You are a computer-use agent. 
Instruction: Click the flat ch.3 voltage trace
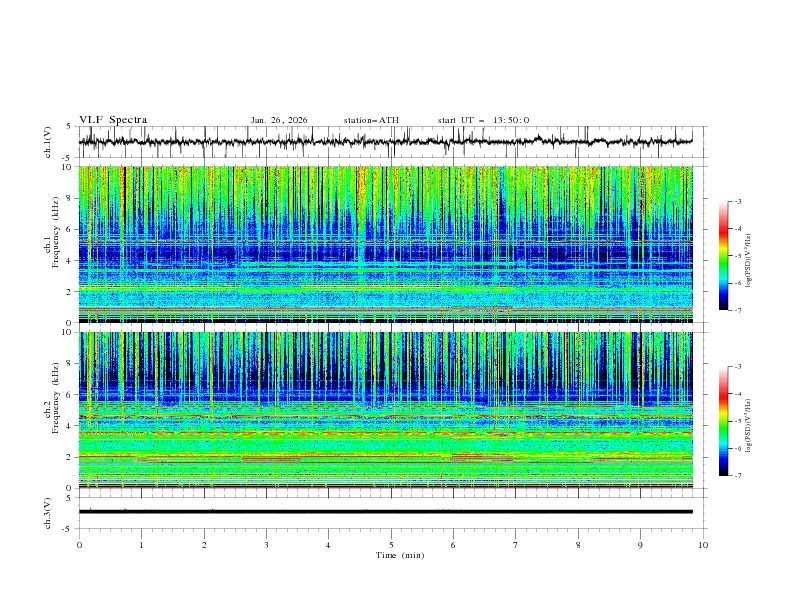click(x=386, y=512)
